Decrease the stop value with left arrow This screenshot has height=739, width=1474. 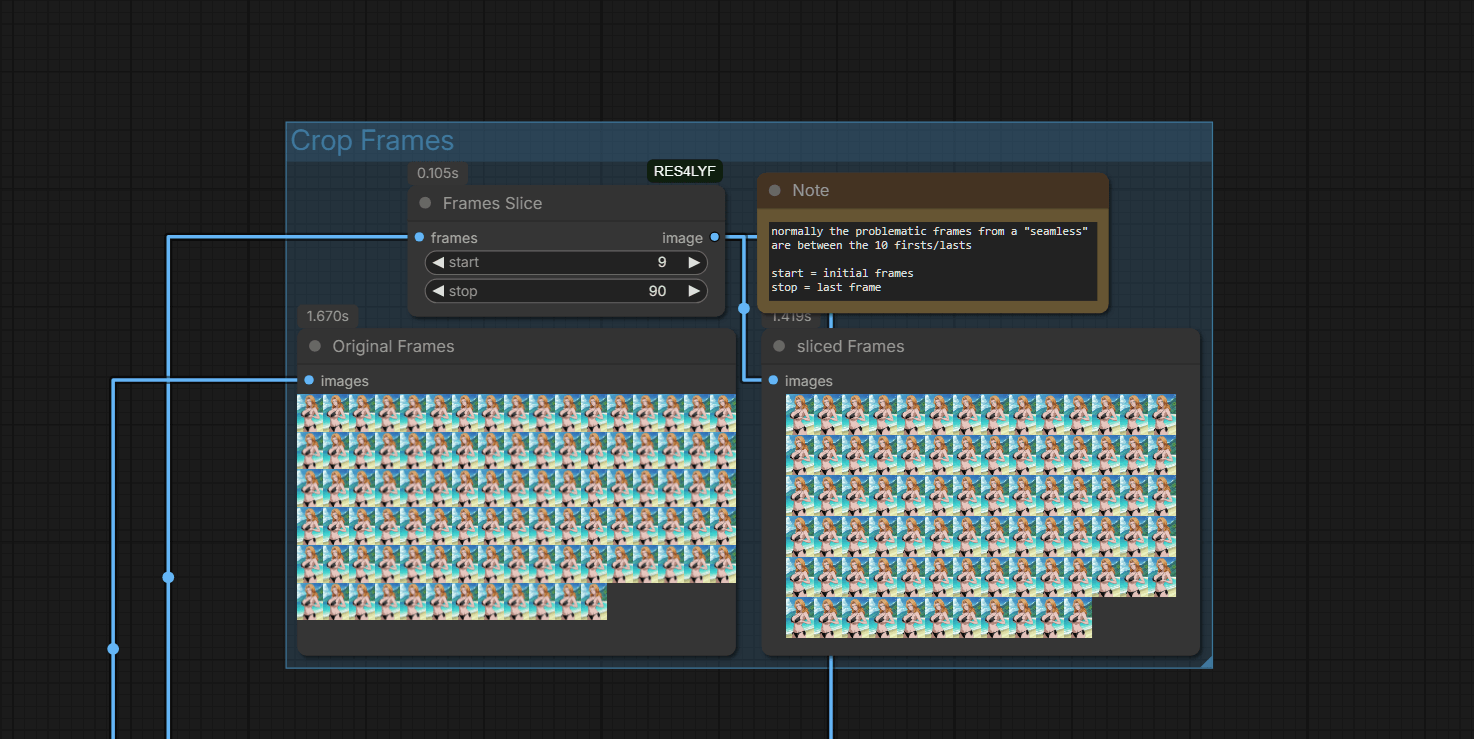[x=438, y=291]
